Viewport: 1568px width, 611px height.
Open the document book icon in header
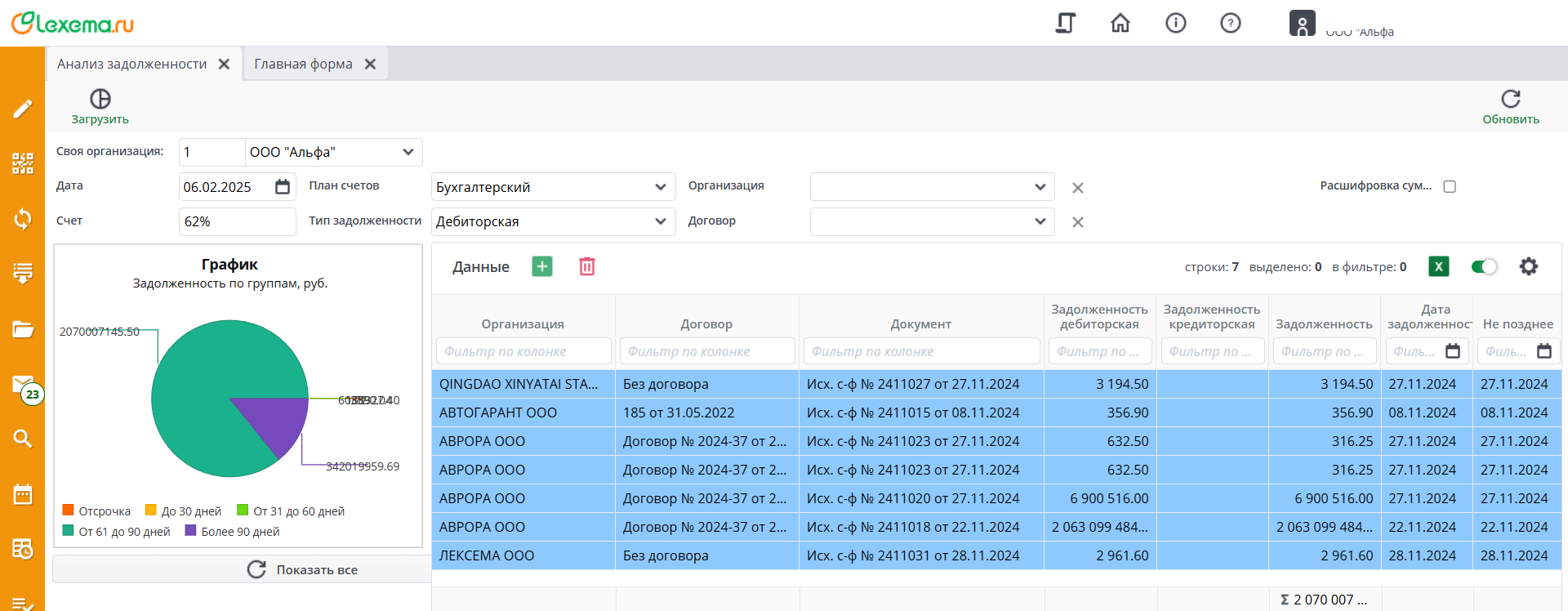point(1066,23)
